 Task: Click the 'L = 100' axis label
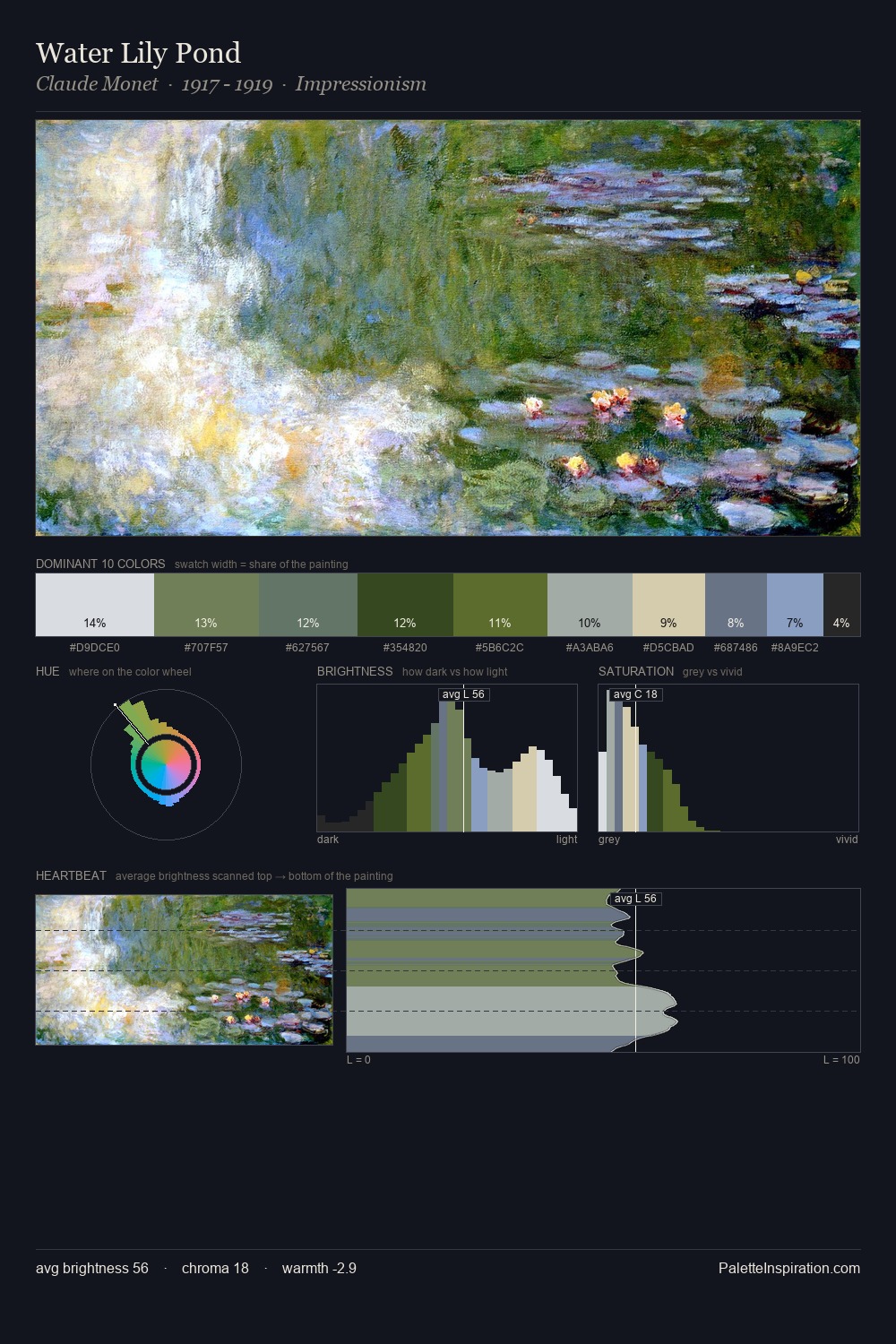(x=841, y=1060)
